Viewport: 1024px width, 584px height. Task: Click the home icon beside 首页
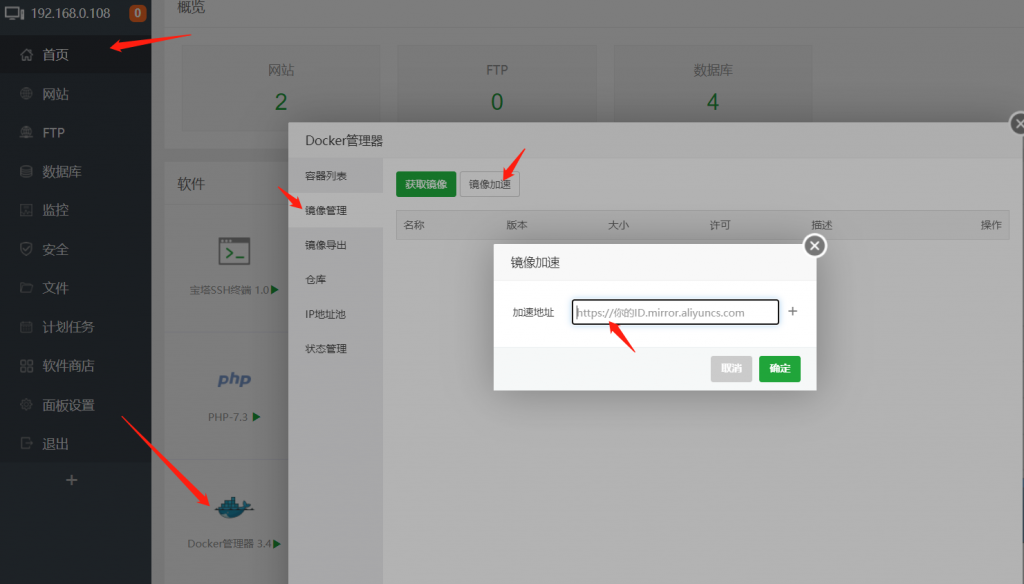[26, 55]
